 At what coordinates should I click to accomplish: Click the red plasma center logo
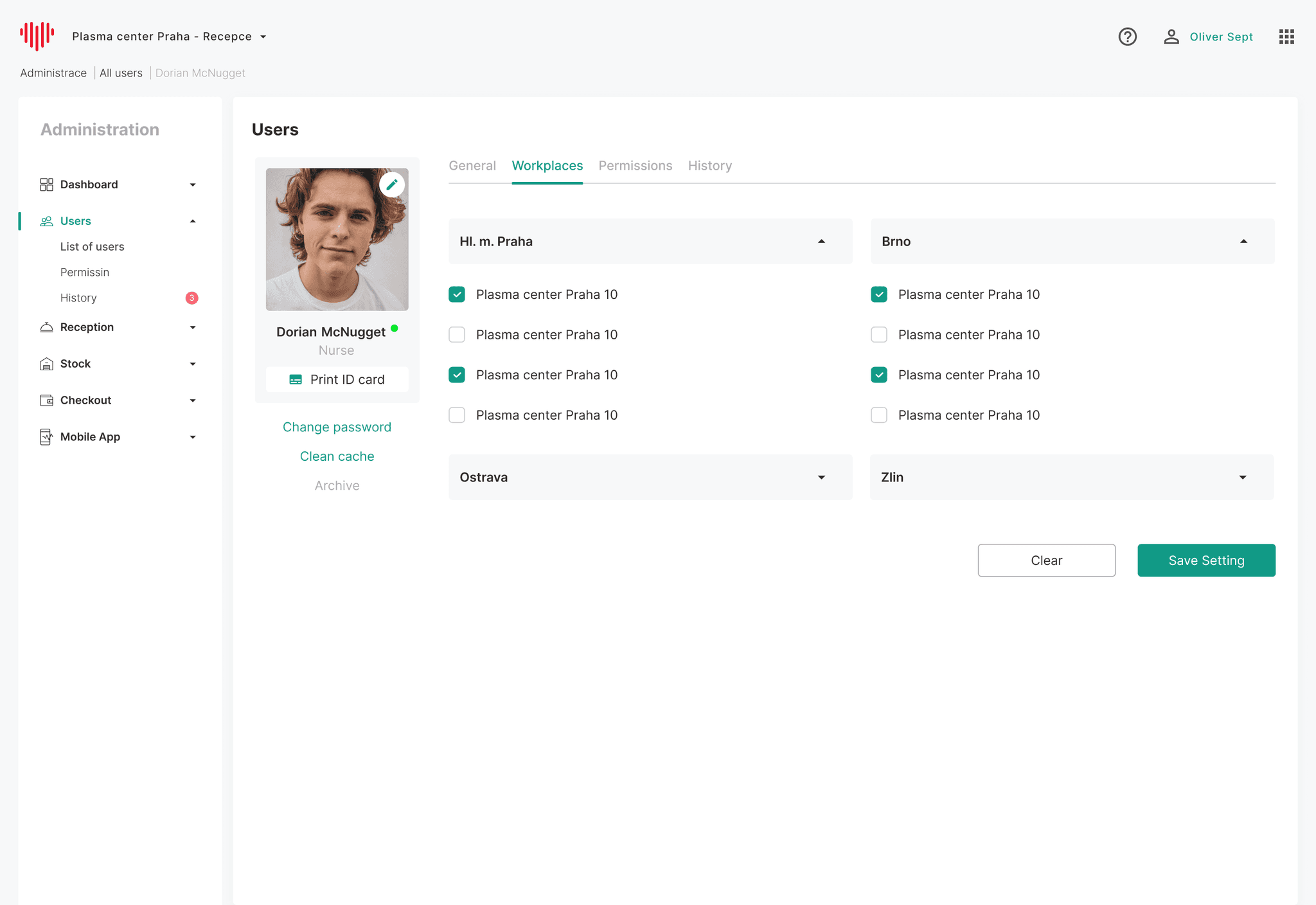pos(37,35)
